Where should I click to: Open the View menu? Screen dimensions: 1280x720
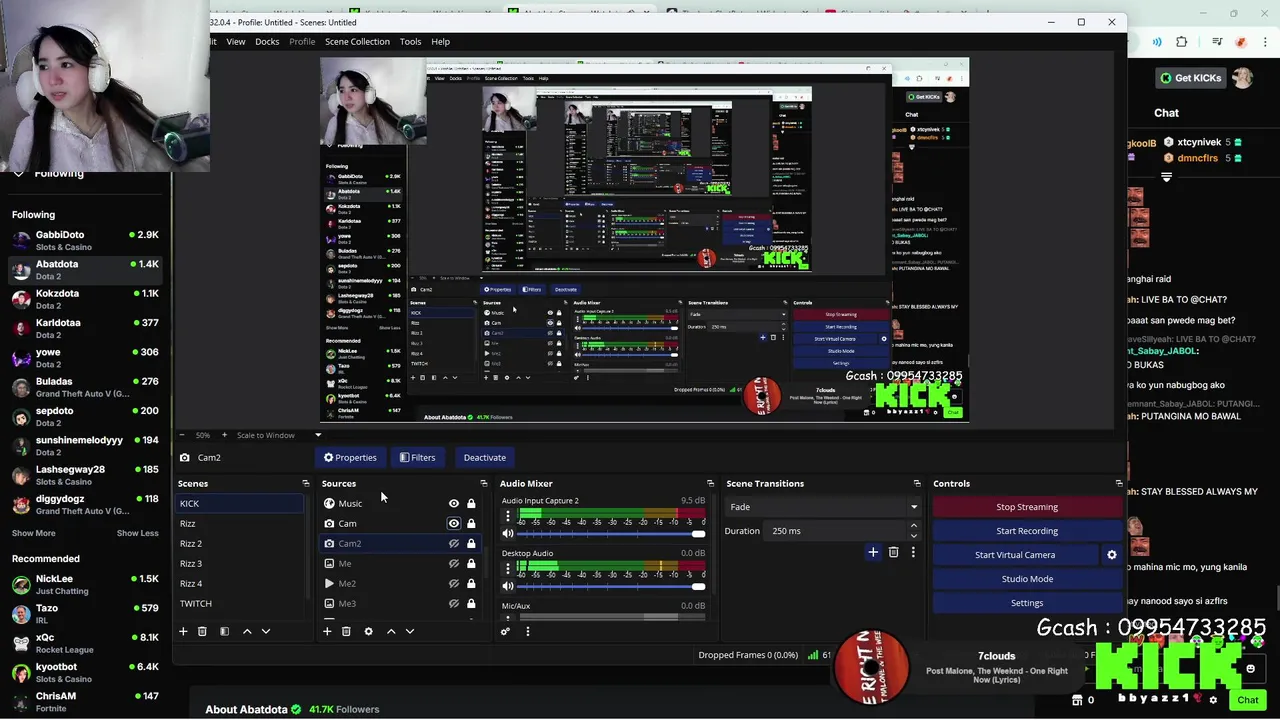[x=236, y=41]
